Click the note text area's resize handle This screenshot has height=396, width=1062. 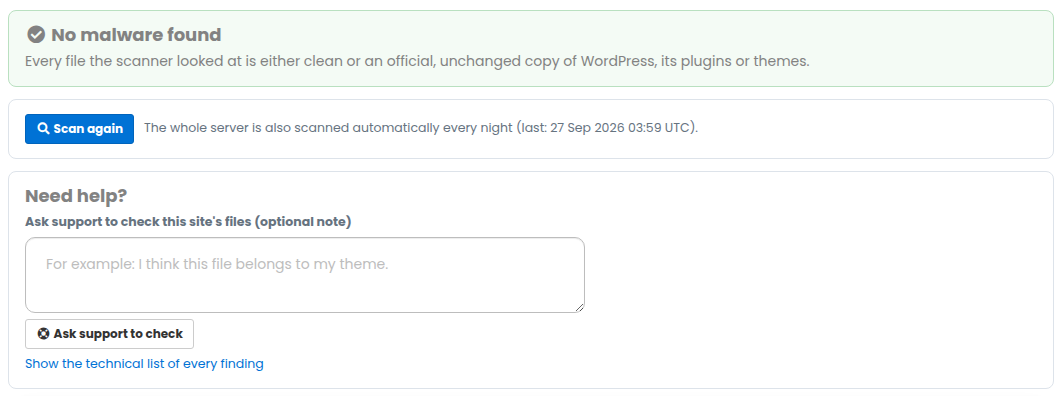(579, 307)
